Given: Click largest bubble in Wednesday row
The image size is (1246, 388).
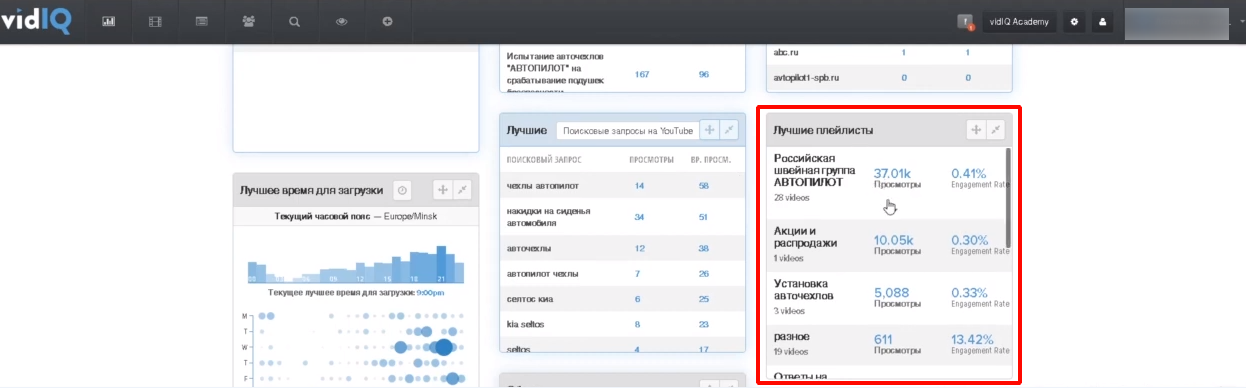Looking at the screenshot, I should point(443,347).
